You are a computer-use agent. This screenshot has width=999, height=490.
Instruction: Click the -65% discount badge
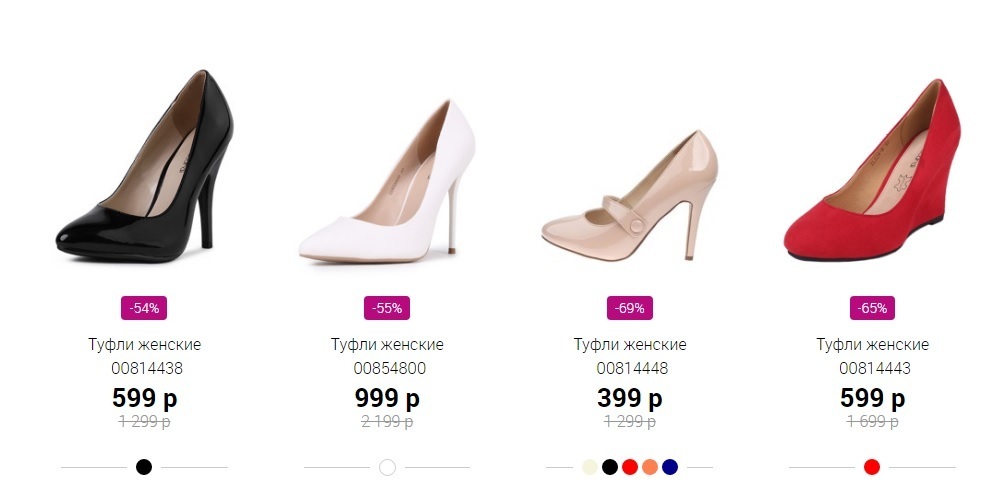872,308
